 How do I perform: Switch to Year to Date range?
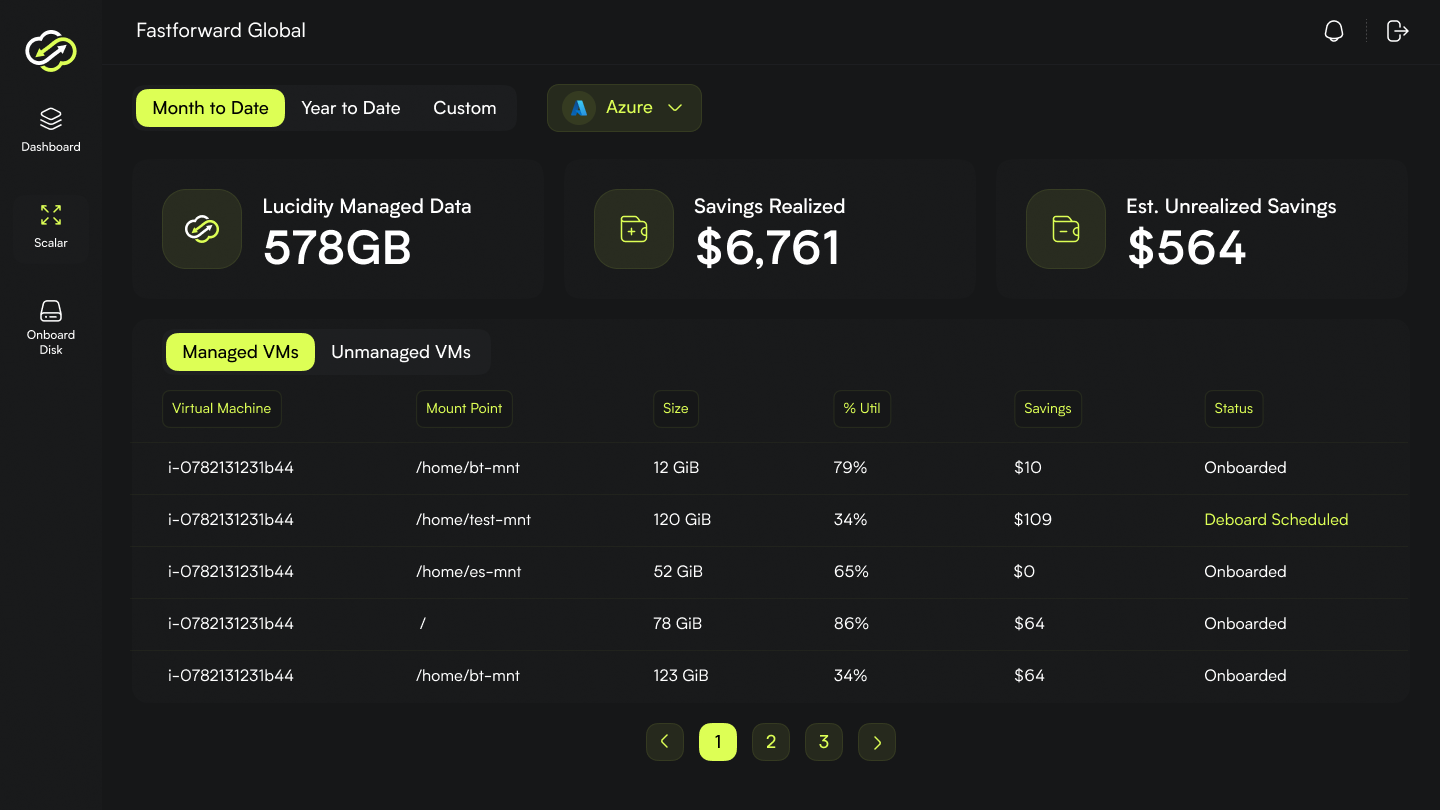tap(351, 108)
